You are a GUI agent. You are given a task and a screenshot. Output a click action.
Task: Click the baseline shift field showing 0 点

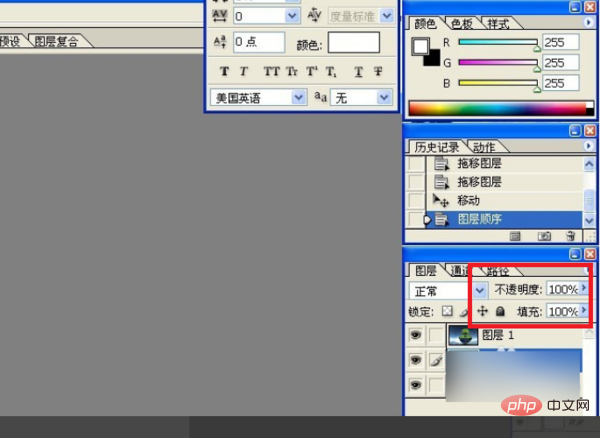pos(259,42)
